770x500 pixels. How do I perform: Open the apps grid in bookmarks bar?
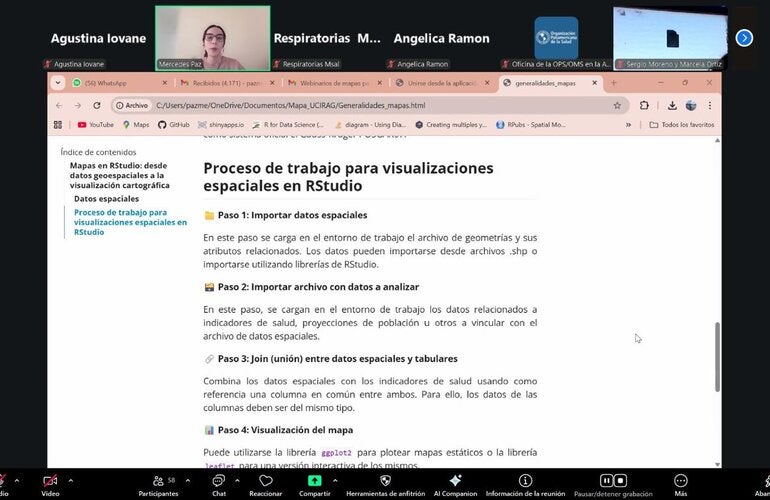tap(57, 125)
